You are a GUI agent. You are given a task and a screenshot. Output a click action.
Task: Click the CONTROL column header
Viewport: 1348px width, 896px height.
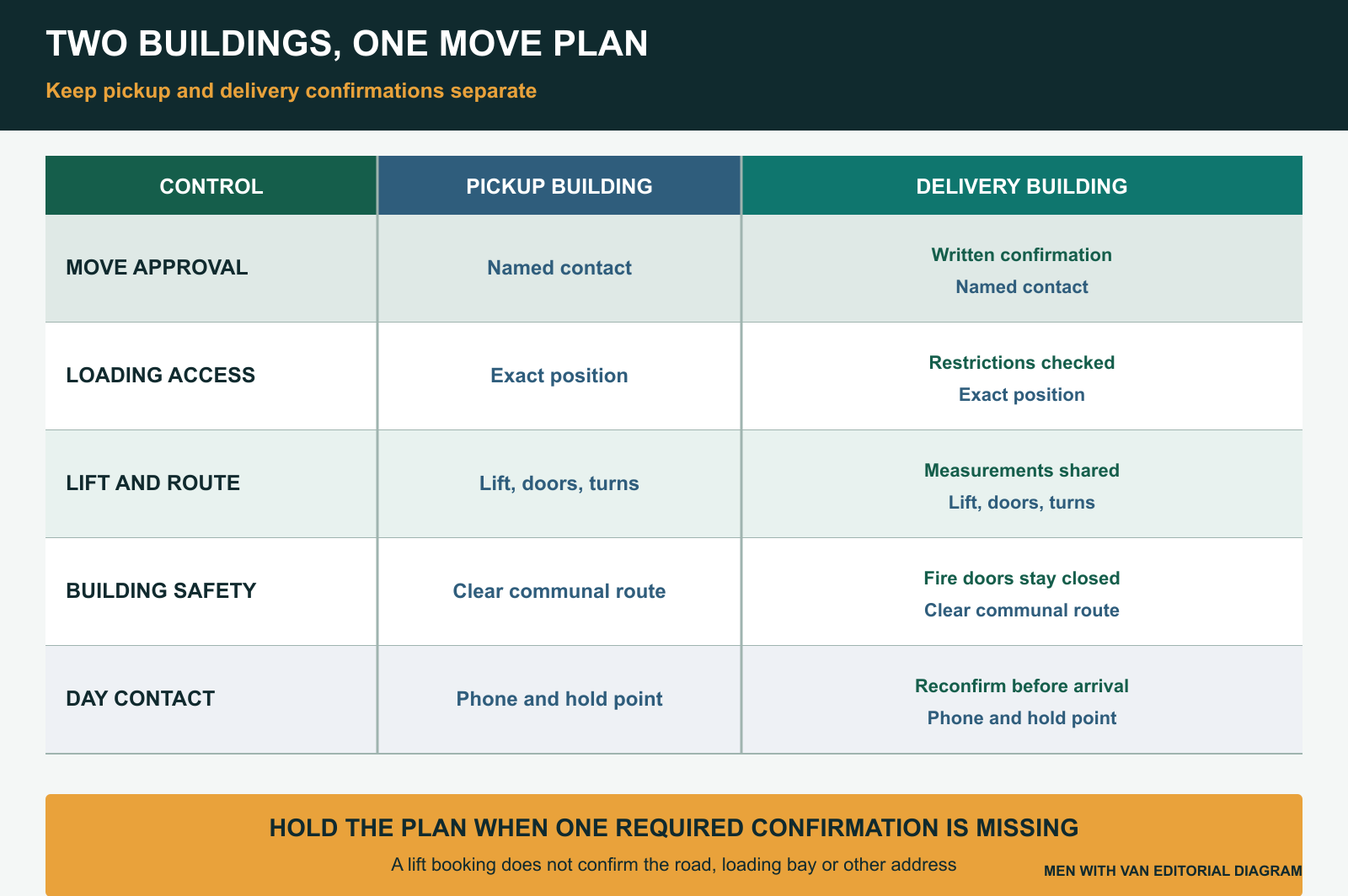pos(211,186)
